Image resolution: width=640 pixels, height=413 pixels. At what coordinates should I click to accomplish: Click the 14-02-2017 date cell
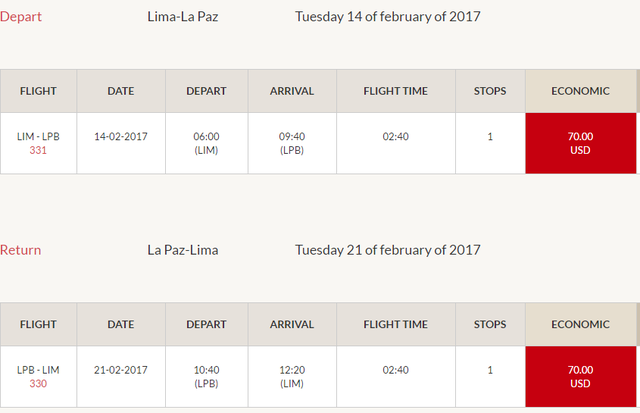[121, 143]
